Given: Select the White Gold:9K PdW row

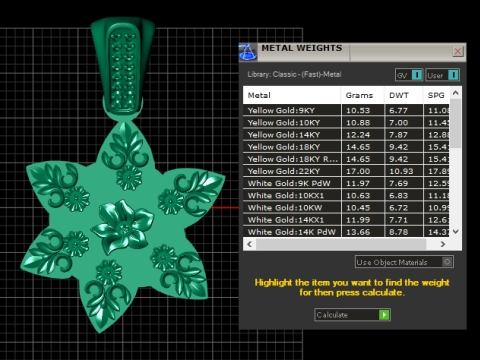Looking at the screenshot, I should point(346,183).
